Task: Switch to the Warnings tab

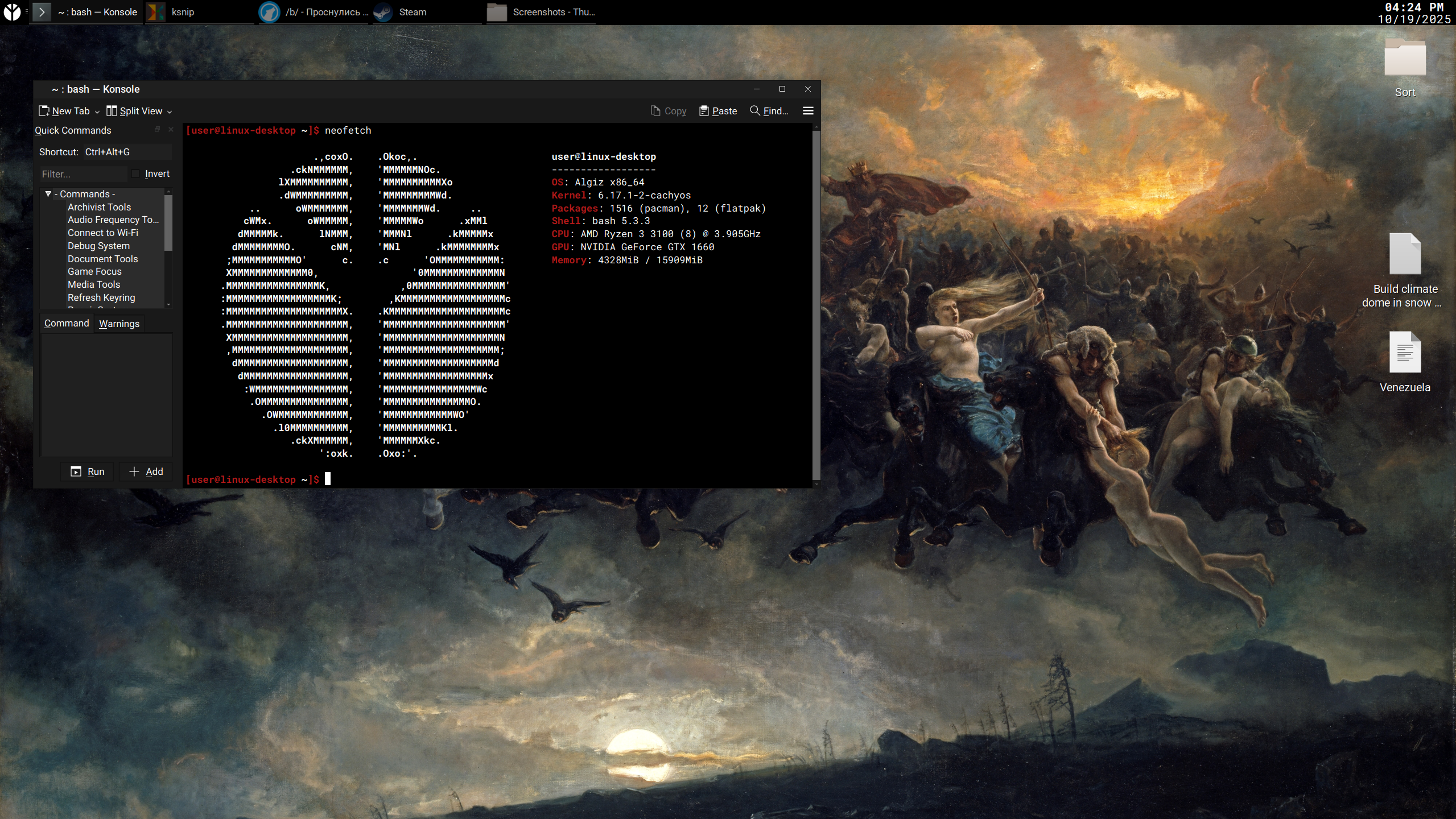Action: point(119,324)
